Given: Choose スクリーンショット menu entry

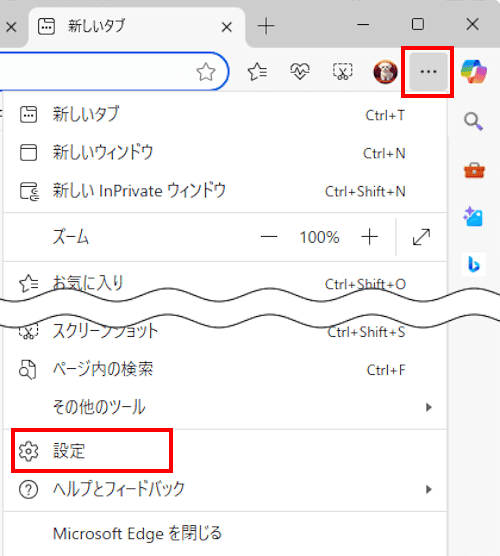Looking at the screenshot, I should point(225,332).
